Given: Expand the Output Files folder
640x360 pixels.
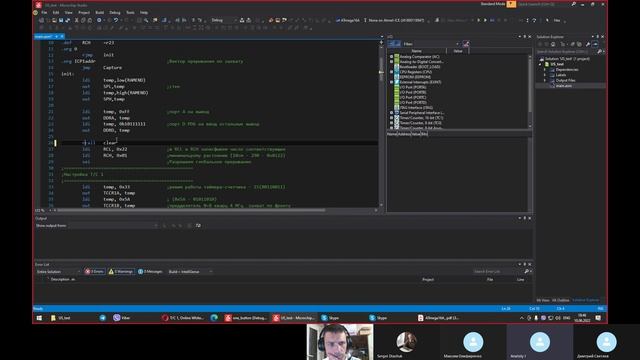Looking at the screenshot, I should click(544, 80).
